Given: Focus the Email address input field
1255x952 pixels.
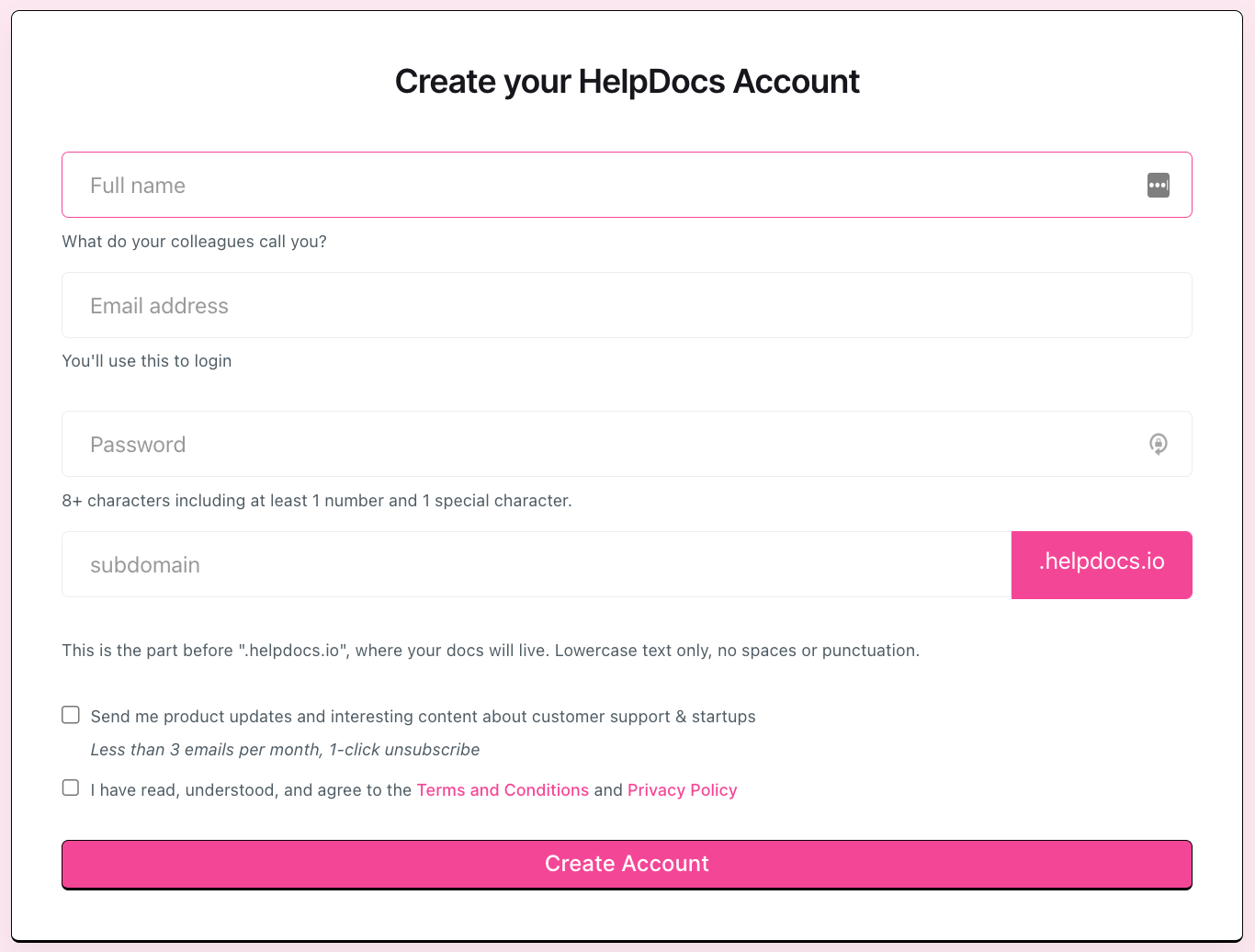Looking at the screenshot, I should pos(627,305).
